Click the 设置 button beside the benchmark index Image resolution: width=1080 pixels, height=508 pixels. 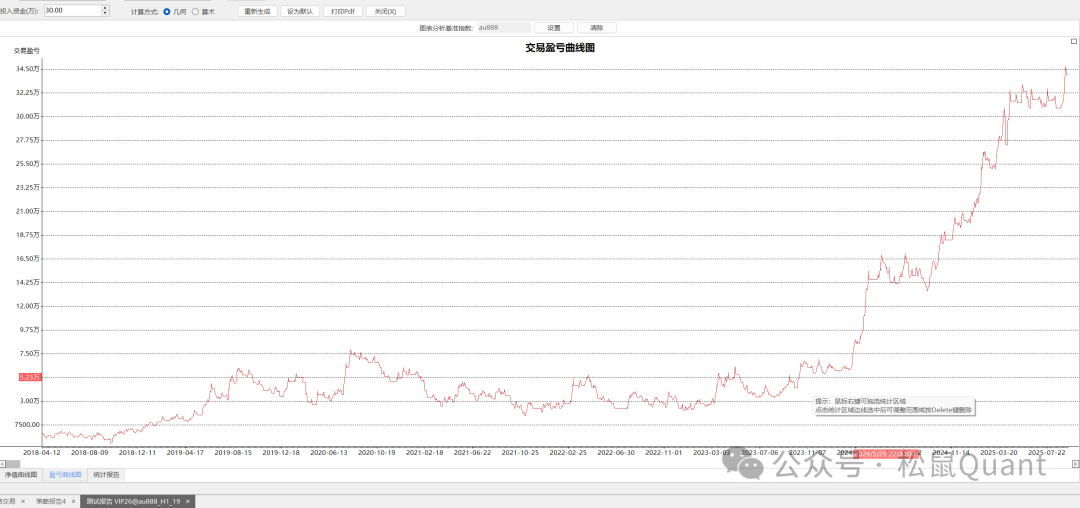coord(554,28)
